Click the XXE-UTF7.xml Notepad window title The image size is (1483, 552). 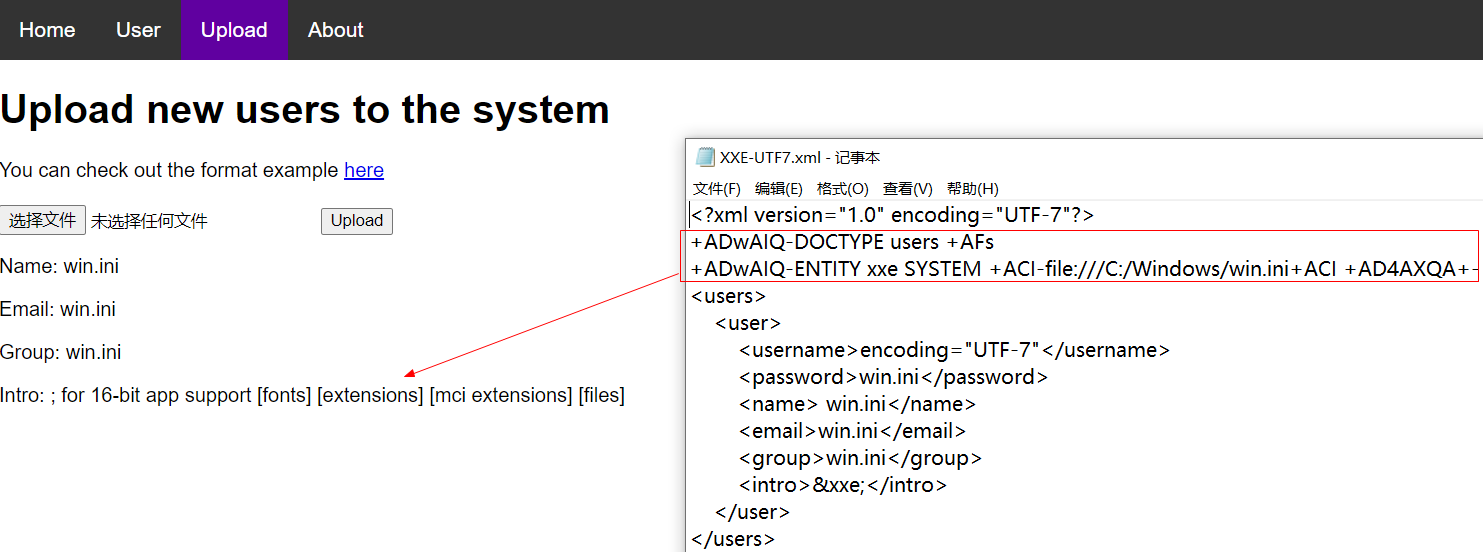800,157
